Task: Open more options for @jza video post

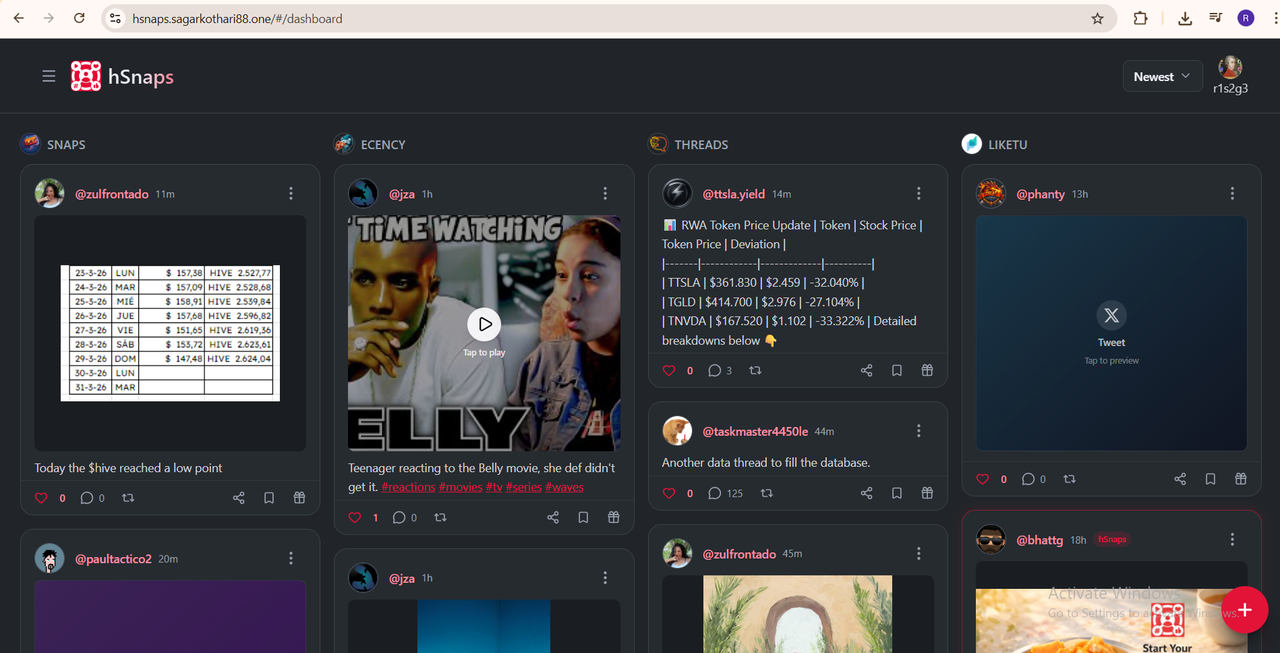Action: tap(605, 193)
